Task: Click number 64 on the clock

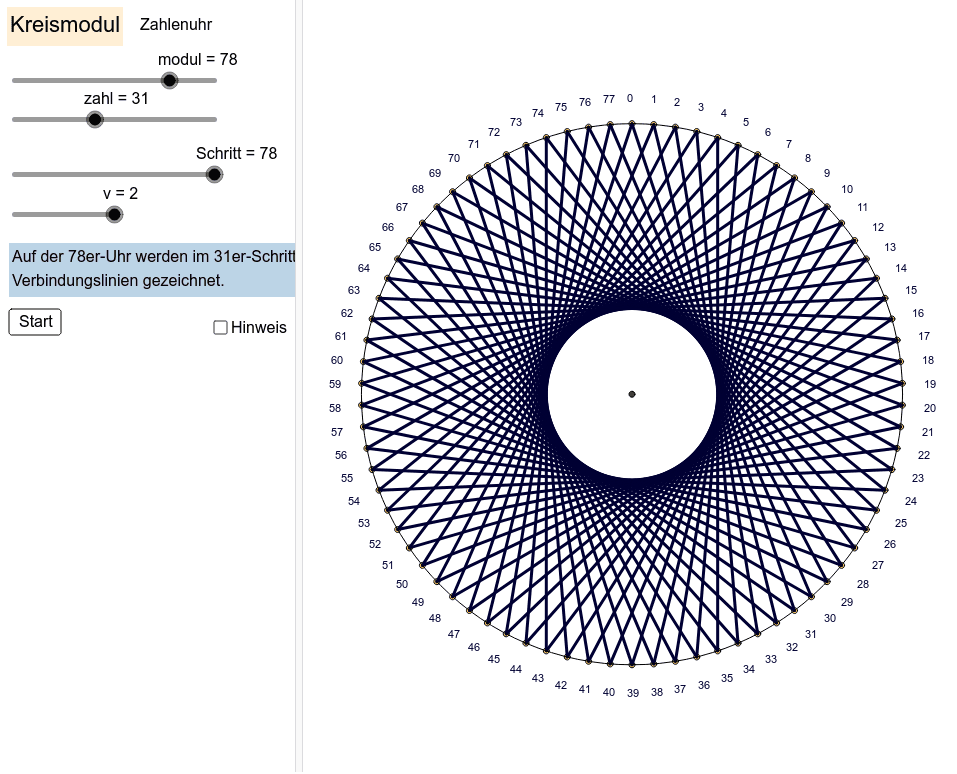Action: click(x=364, y=268)
